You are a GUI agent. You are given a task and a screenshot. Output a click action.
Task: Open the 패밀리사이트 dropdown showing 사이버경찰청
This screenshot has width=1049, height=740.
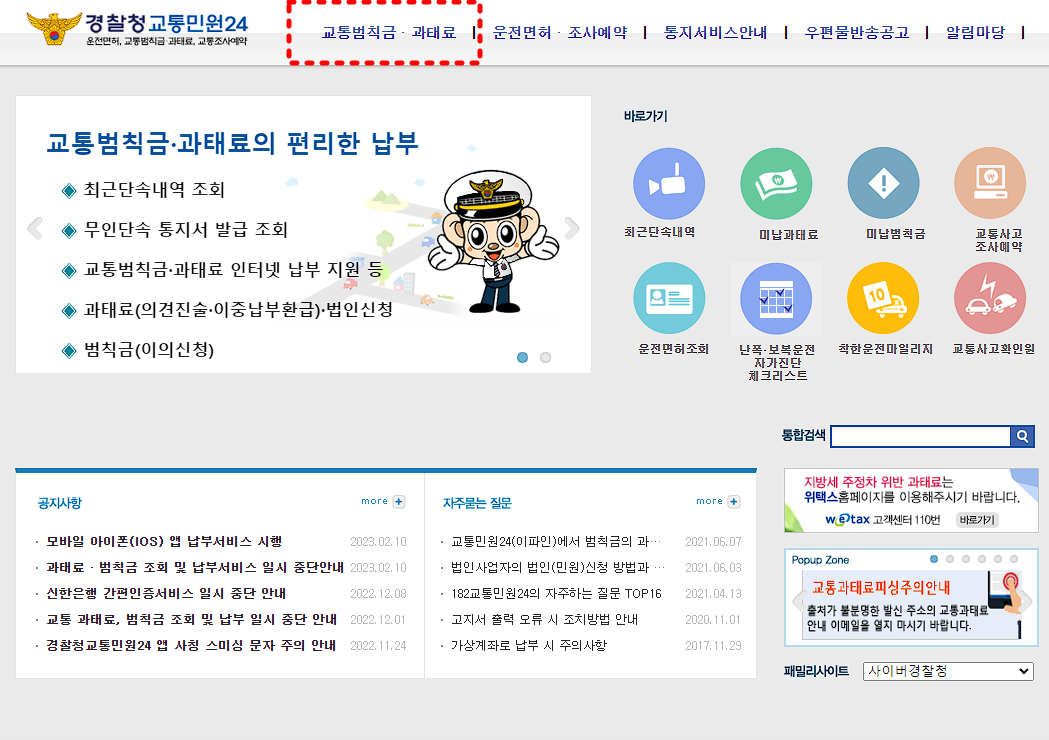pos(948,671)
